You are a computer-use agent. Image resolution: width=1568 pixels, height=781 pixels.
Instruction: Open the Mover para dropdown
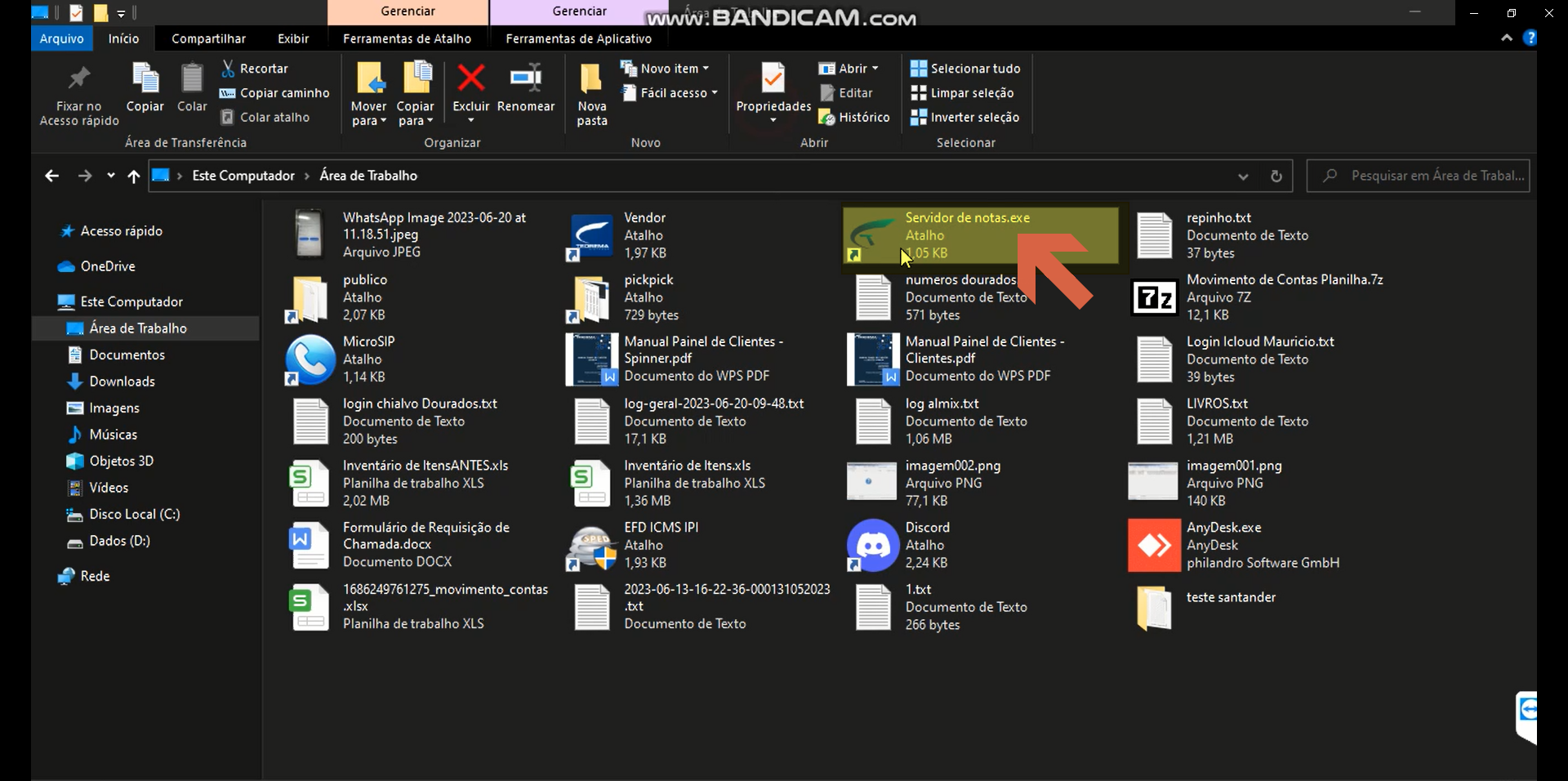click(368, 114)
